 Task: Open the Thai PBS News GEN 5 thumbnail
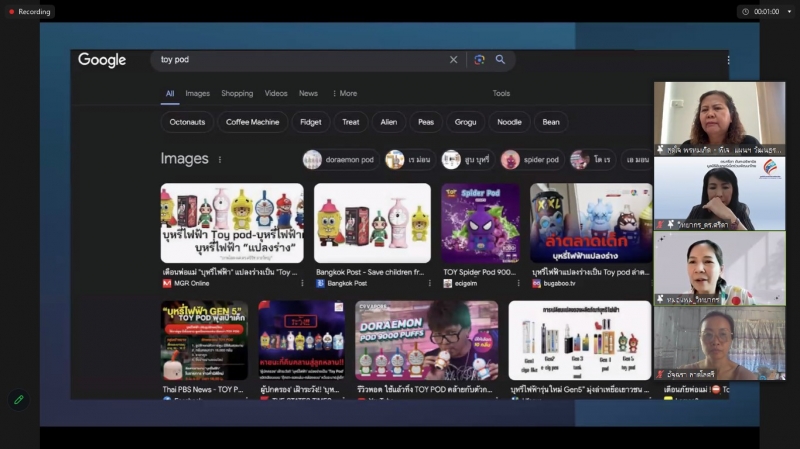[204, 340]
